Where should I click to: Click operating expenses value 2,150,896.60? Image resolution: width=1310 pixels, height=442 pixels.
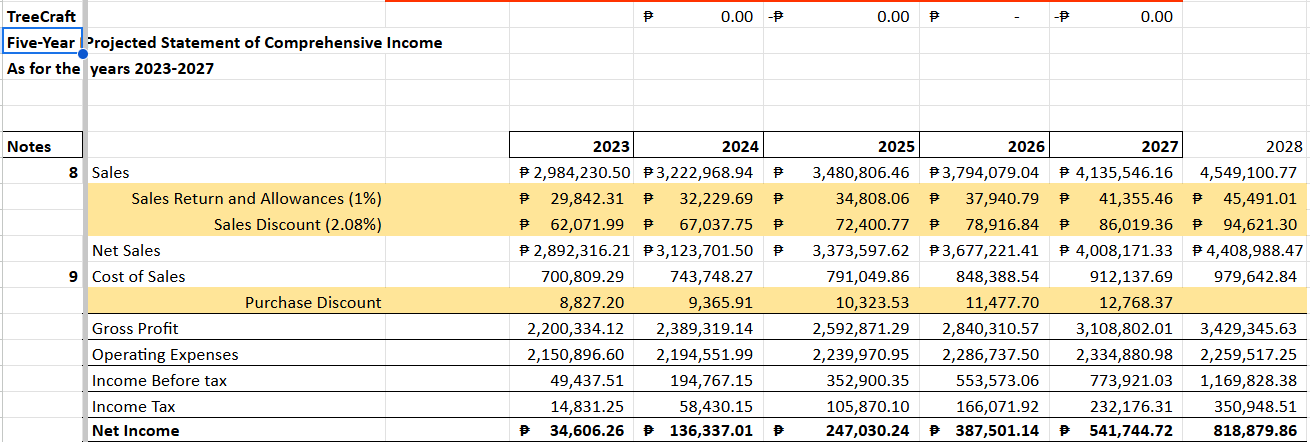tap(571, 355)
